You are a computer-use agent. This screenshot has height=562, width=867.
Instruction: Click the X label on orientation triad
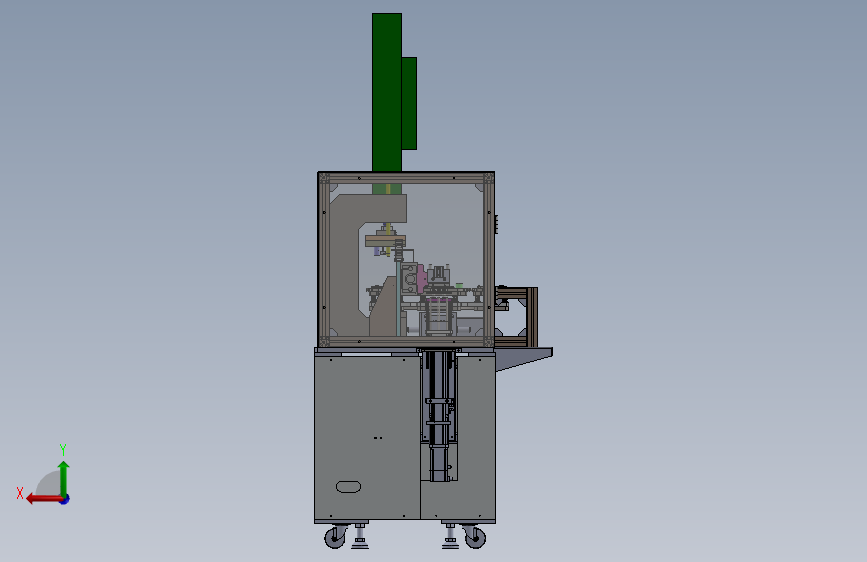[20, 493]
